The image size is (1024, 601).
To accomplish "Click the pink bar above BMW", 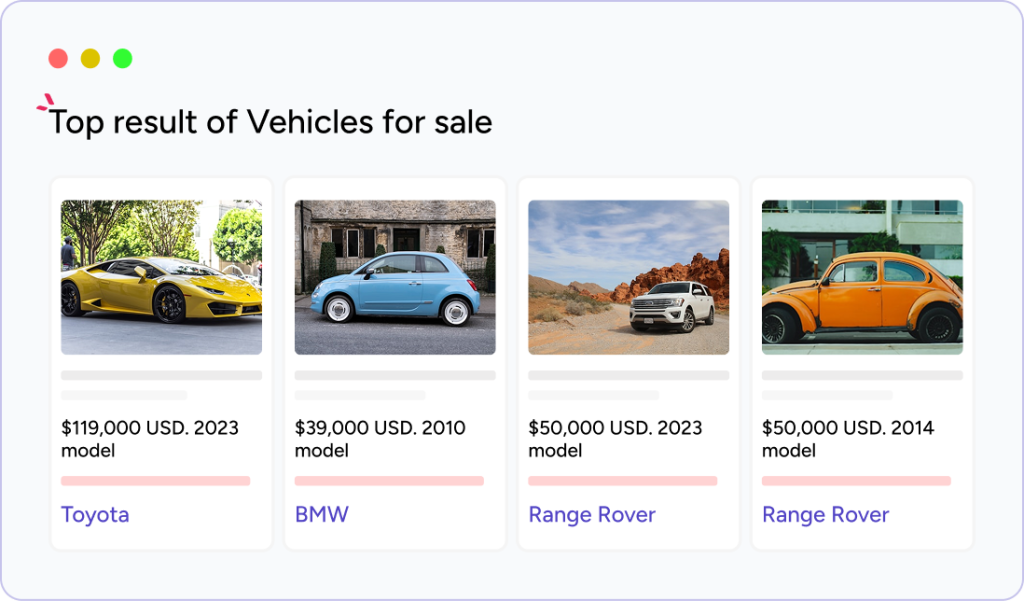I will [x=389, y=481].
